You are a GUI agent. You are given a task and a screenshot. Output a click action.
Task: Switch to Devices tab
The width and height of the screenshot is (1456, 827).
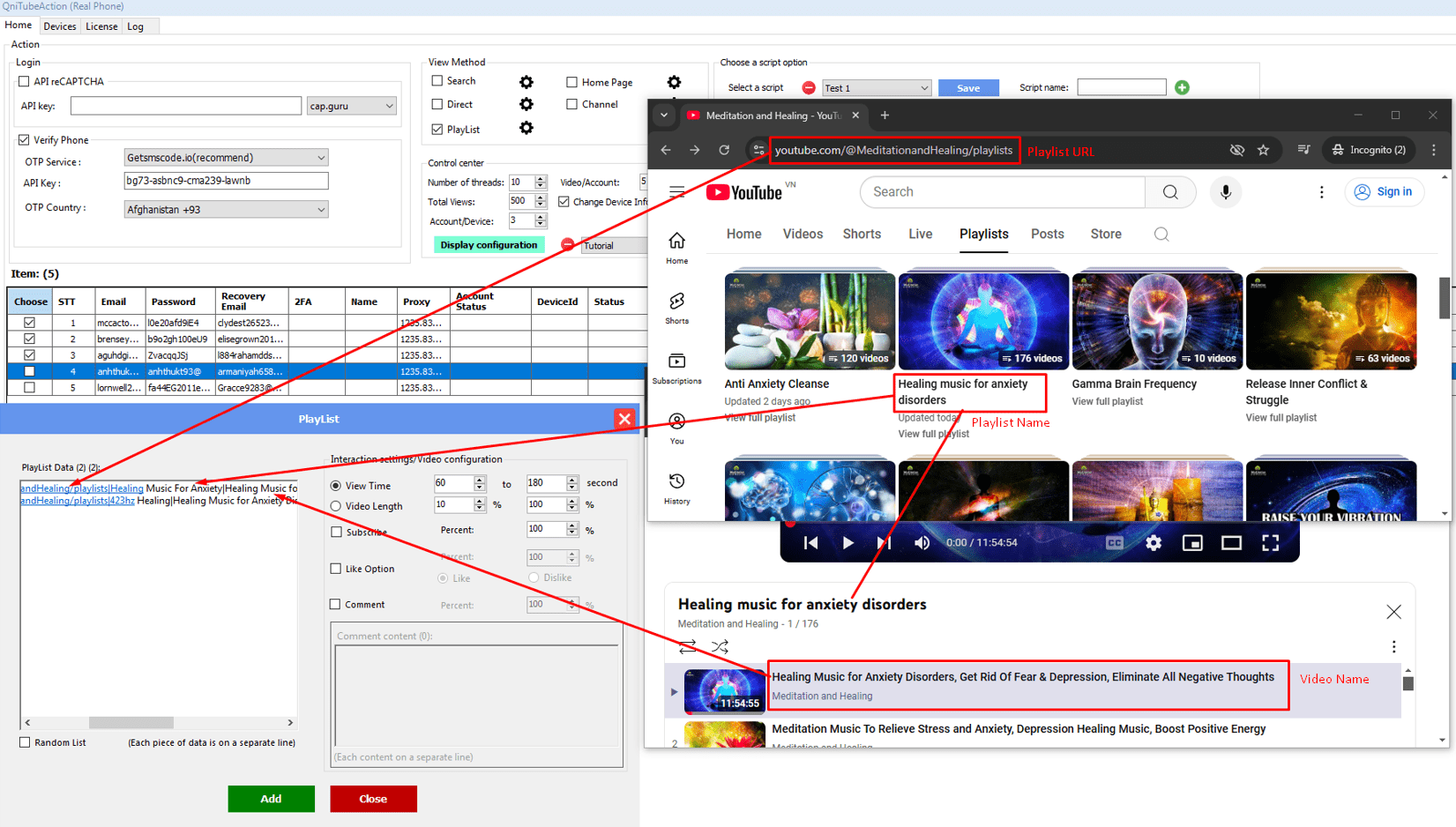(x=59, y=26)
